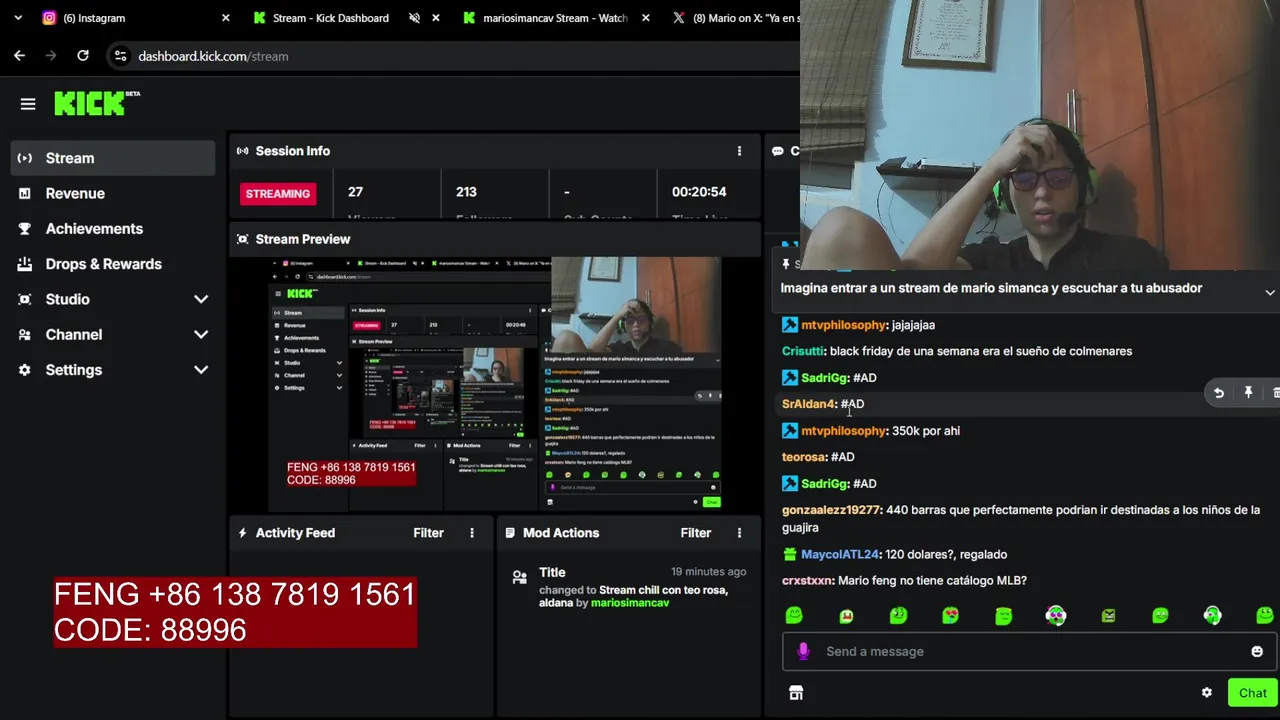This screenshot has height=720, width=1280.
Task: Click username Crisutti in chat
Action: [803, 351]
